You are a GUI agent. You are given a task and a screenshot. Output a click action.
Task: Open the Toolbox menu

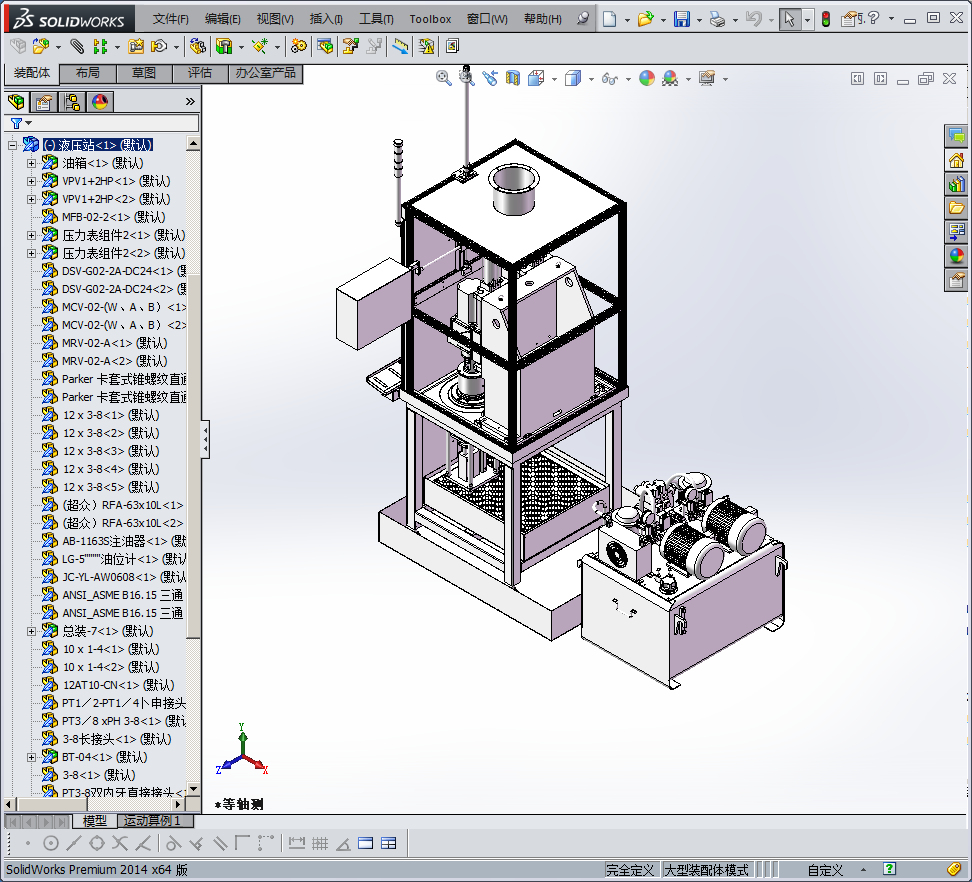pyautogui.click(x=430, y=19)
